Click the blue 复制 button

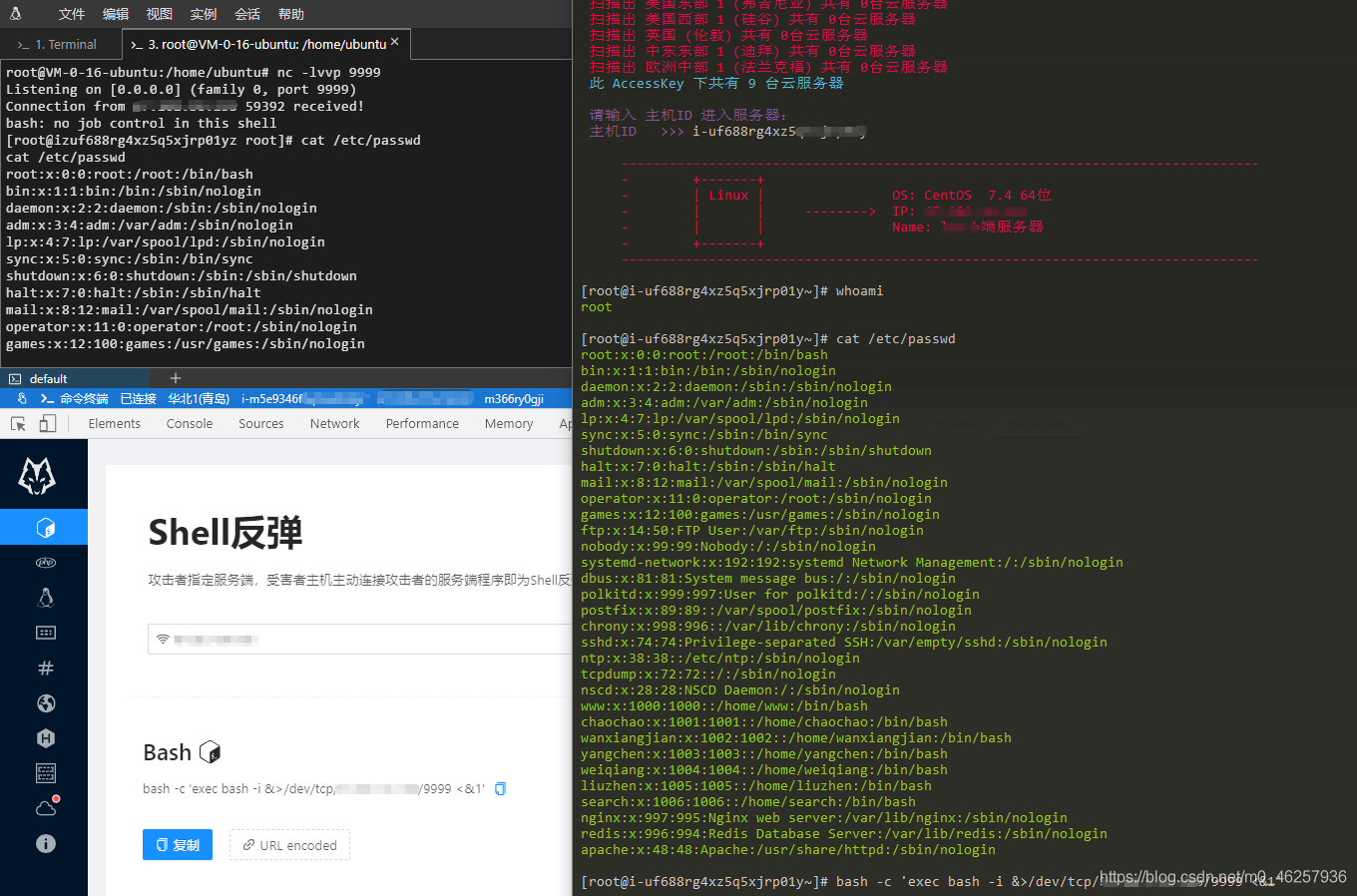click(178, 845)
